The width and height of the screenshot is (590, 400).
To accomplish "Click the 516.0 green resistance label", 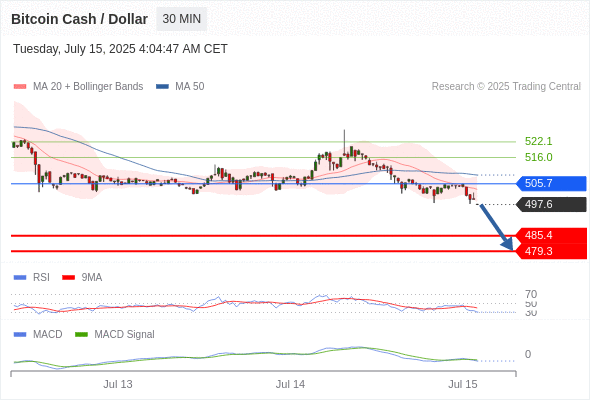I will pyautogui.click(x=538, y=157).
